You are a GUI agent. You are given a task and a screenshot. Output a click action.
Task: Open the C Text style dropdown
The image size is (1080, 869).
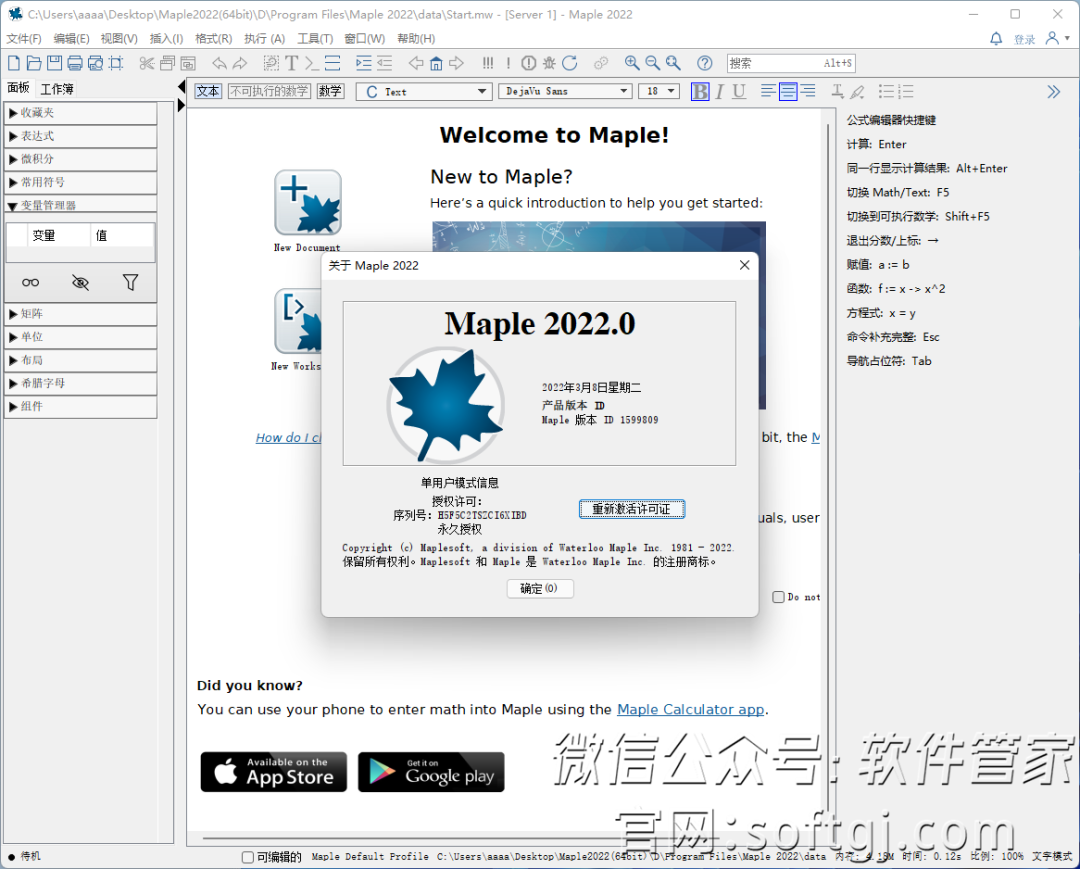pos(424,92)
